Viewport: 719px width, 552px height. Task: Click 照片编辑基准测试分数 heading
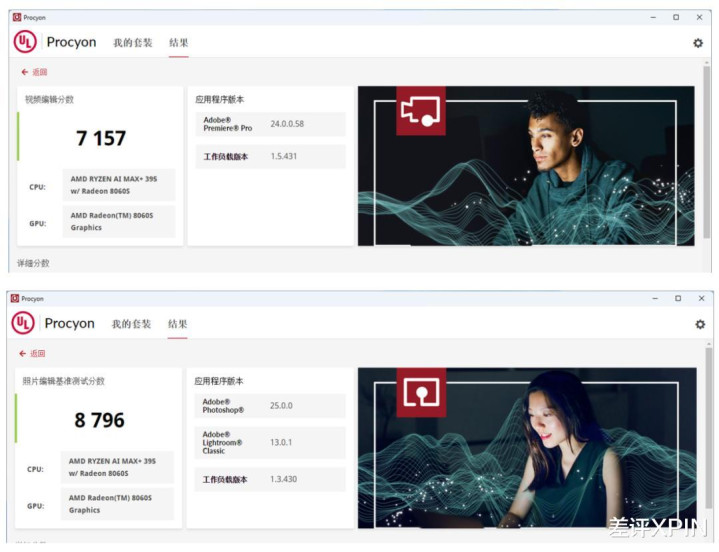coord(63,381)
